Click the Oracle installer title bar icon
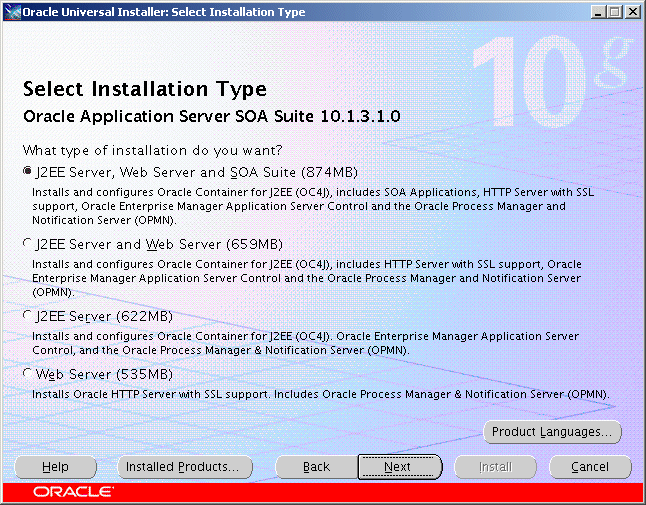 (x=12, y=12)
